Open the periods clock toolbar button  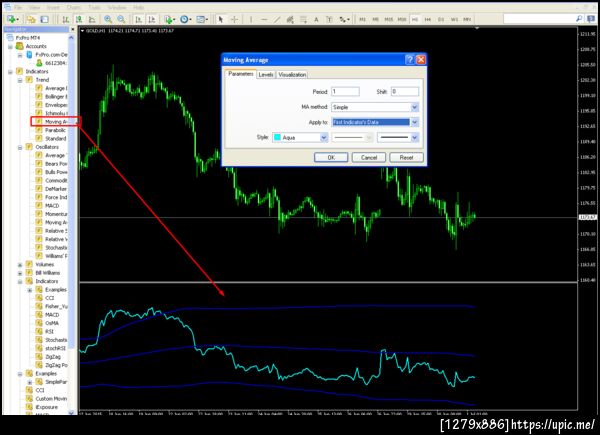pyautogui.click(x=186, y=19)
